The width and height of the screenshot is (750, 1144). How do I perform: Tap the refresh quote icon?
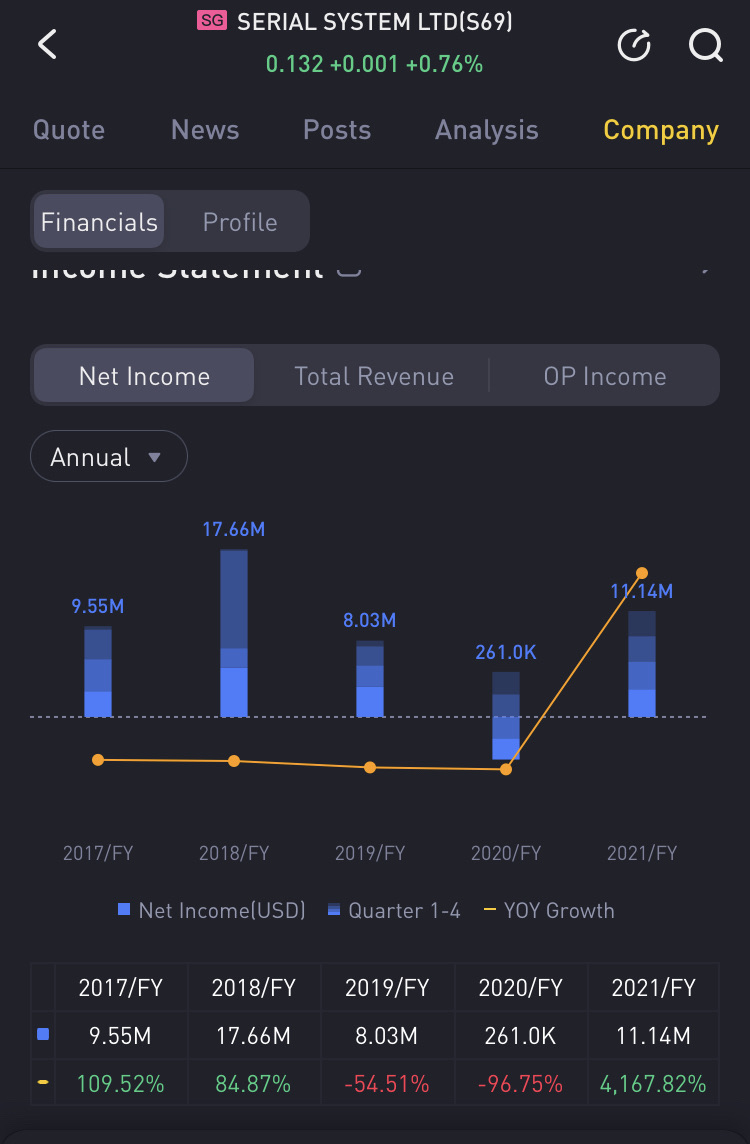633,45
